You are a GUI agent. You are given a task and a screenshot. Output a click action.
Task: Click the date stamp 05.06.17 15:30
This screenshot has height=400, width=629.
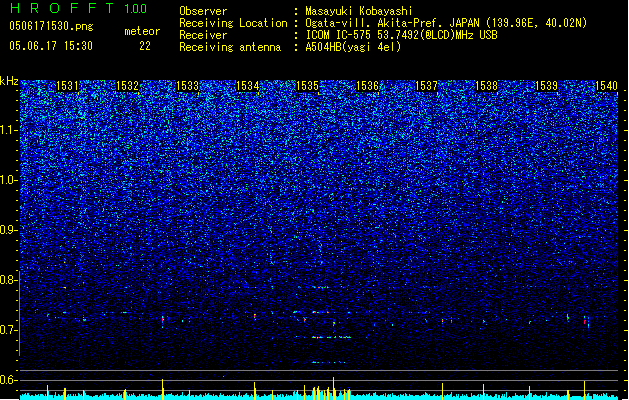(x=51, y=46)
